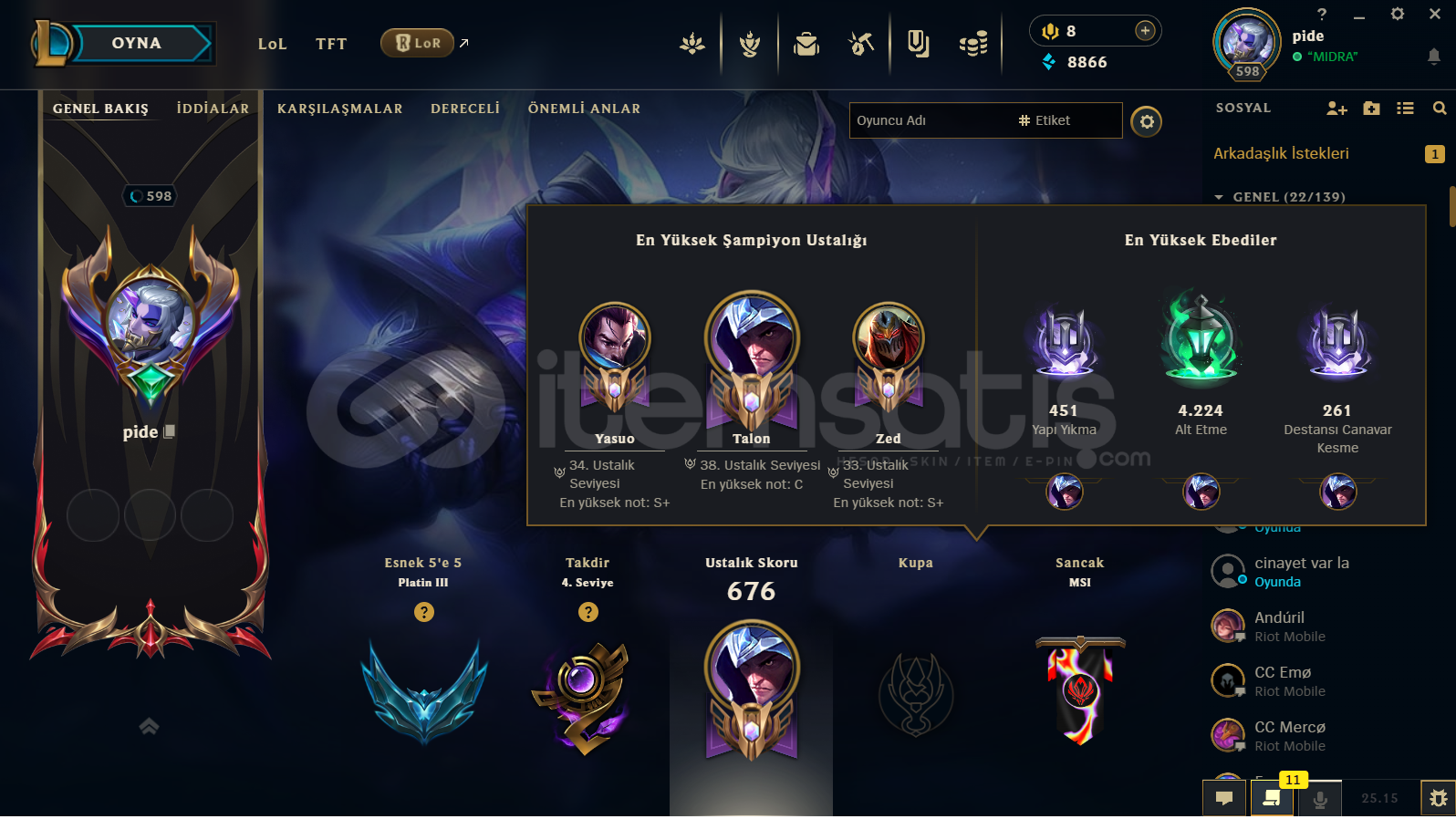Screen dimensions: 1456x819
Task: Toggle the social list view icon
Action: tap(1405, 109)
